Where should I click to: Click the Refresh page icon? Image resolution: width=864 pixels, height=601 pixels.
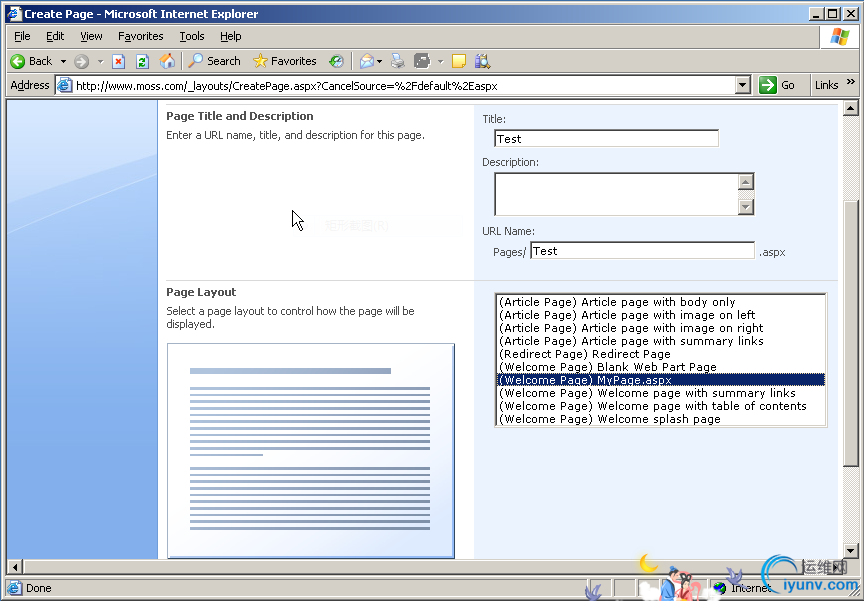pos(142,61)
